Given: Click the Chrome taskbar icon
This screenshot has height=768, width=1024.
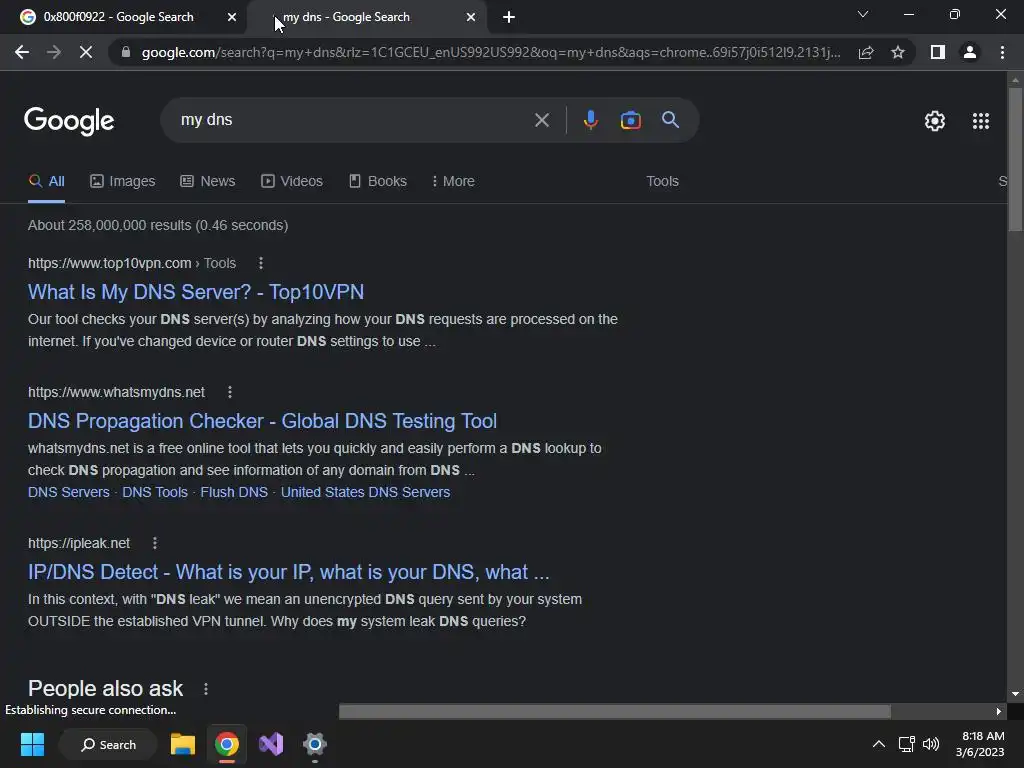Looking at the screenshot, I should click(227, 744).
